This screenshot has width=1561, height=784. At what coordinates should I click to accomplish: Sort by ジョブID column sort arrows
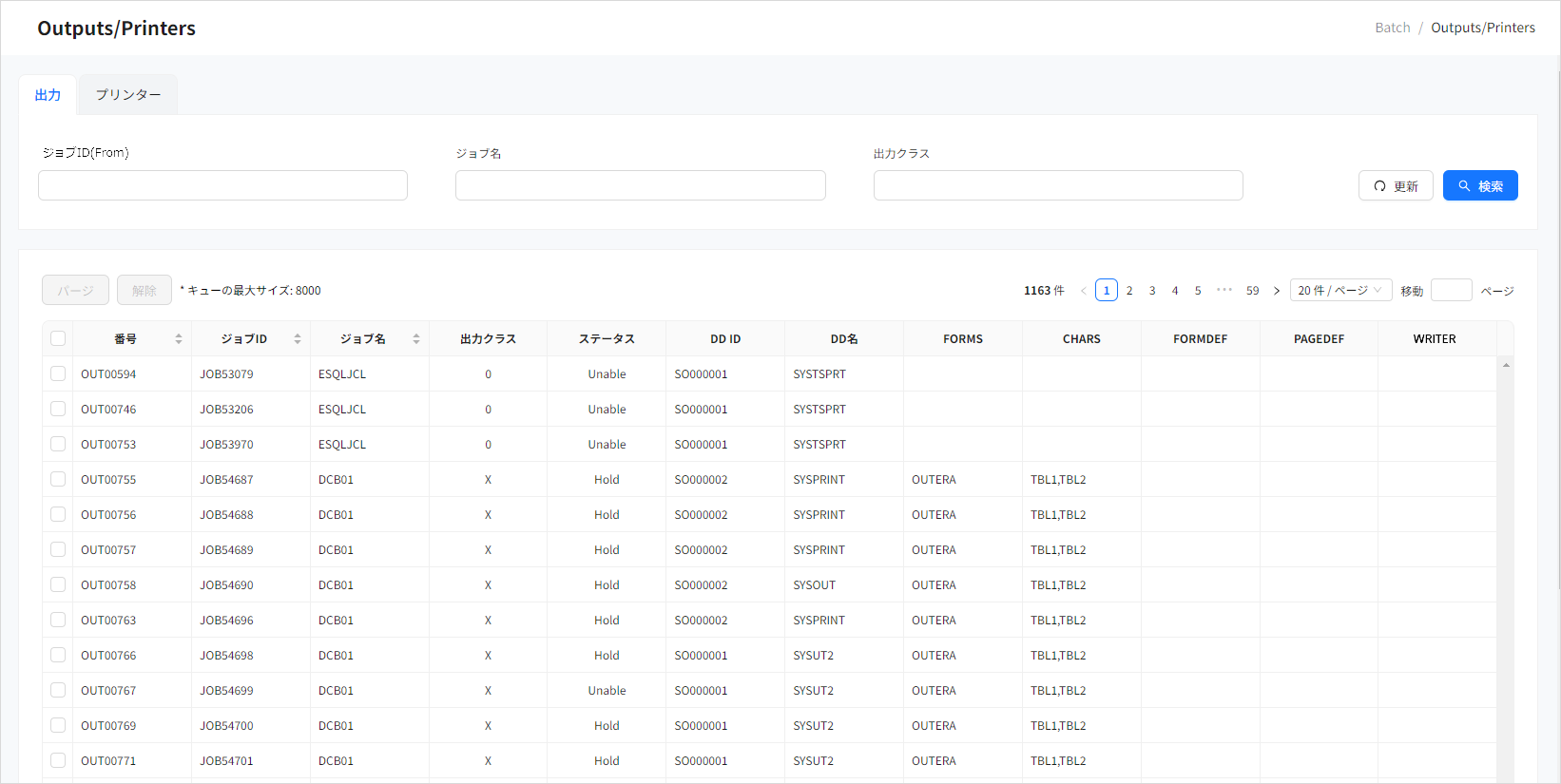pyautogui.click(x=298, y=339)
